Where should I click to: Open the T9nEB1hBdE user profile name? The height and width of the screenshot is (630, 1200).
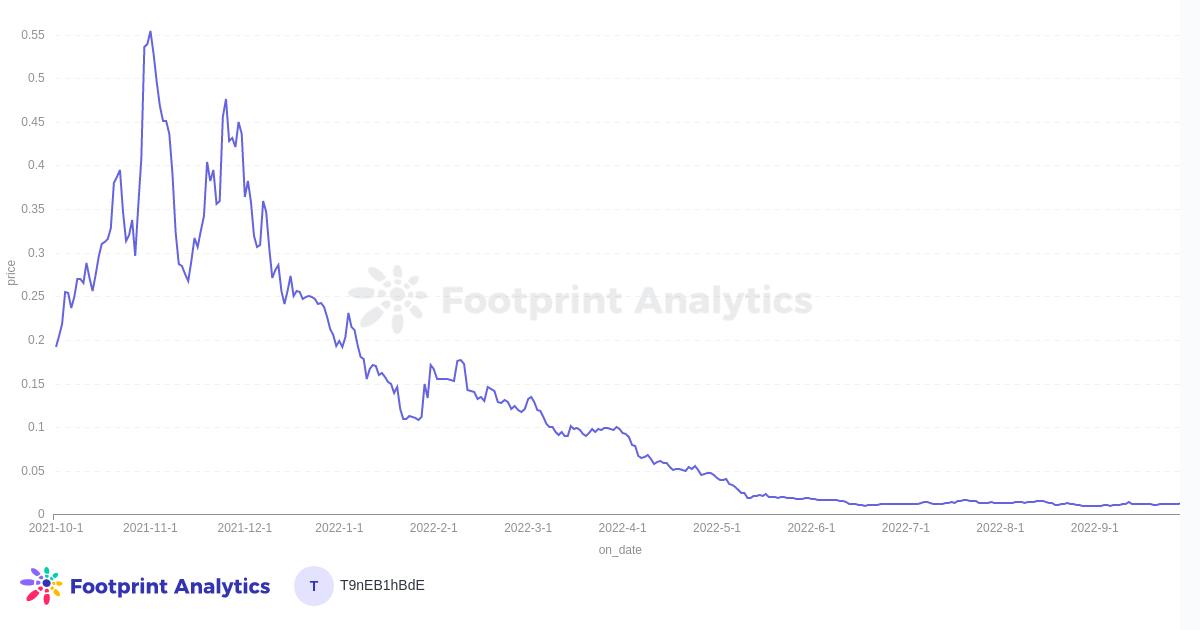[x=382, y=585]
